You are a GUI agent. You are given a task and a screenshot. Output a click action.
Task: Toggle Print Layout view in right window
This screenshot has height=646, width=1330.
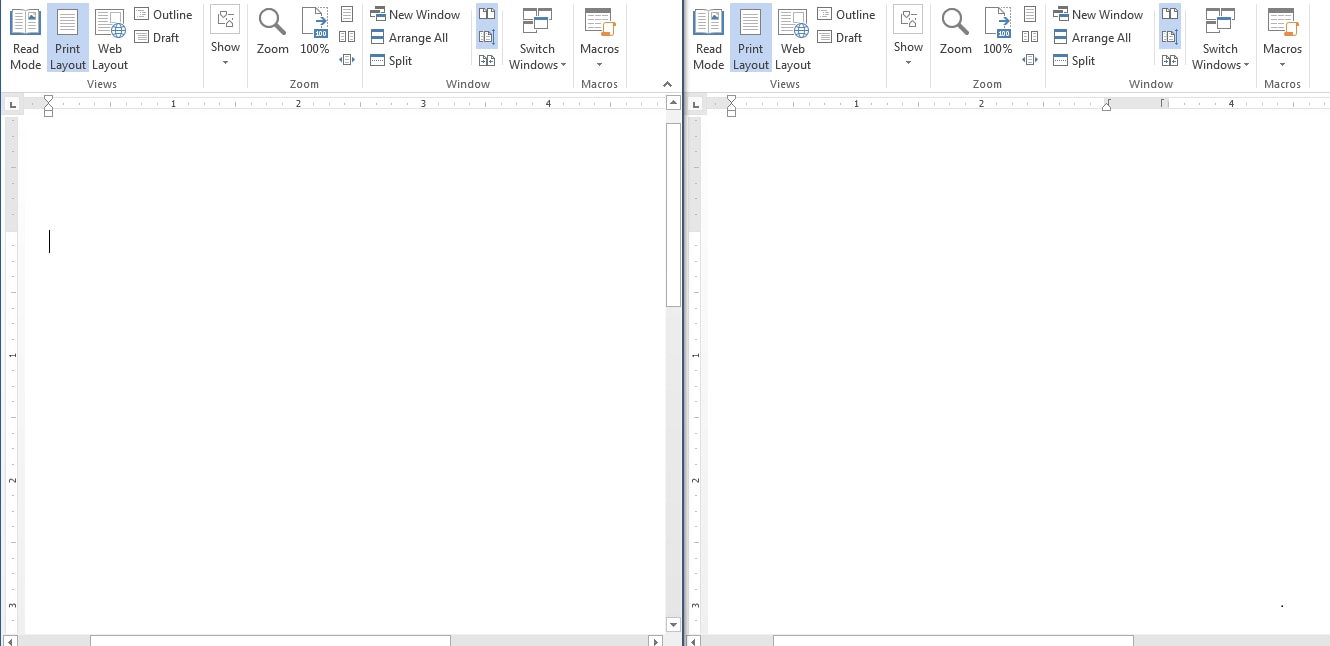click(751, 39)
